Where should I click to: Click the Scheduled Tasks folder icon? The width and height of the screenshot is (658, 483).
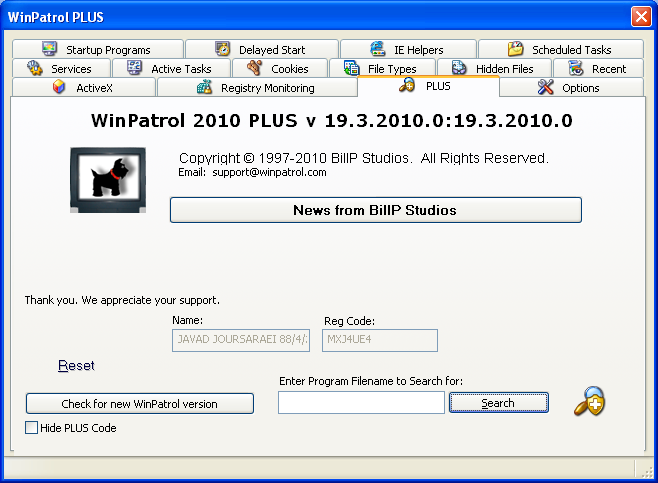516,49
